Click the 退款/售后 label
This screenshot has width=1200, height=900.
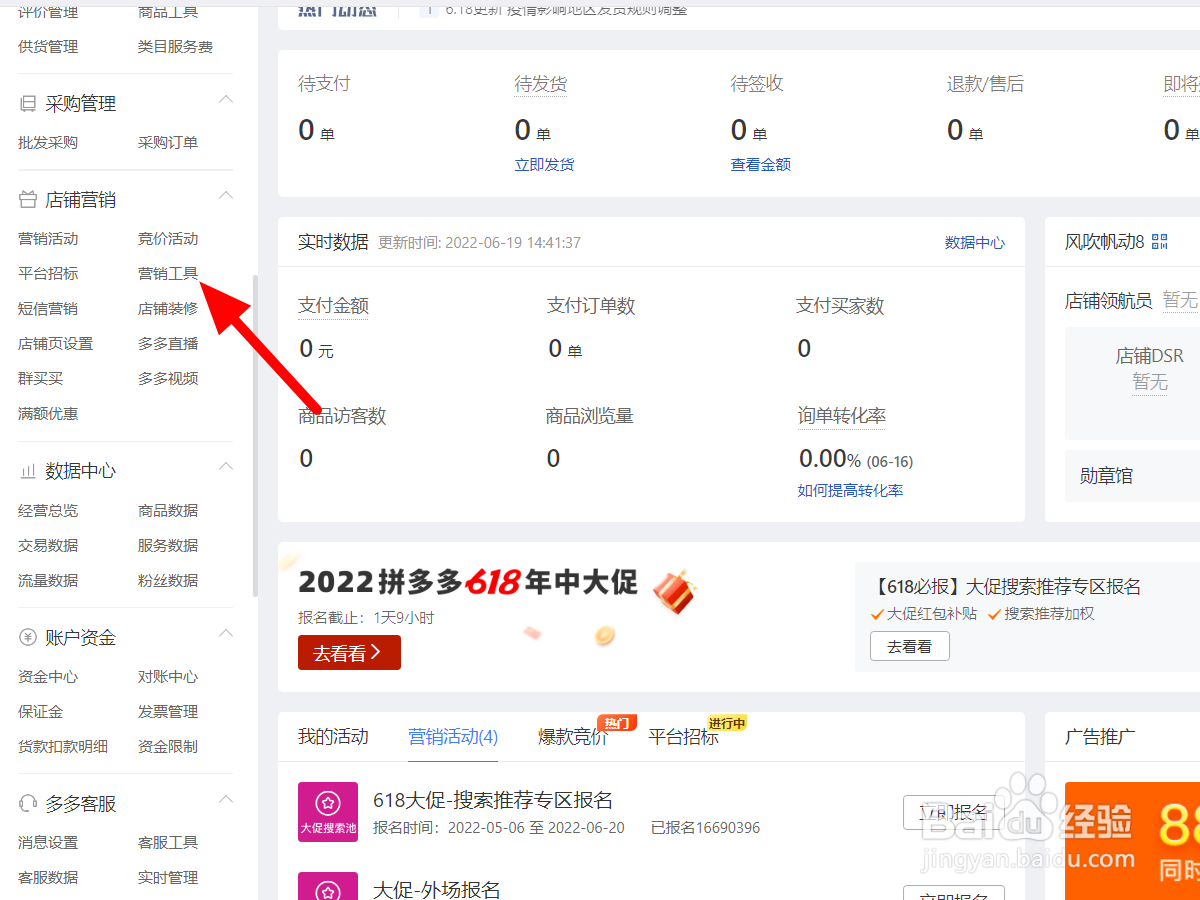(x=986, y=84)
